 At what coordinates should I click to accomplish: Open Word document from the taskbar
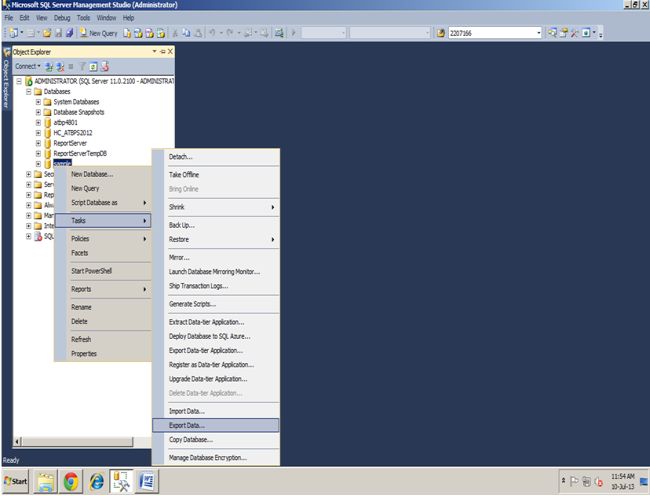tap(147, 481)
